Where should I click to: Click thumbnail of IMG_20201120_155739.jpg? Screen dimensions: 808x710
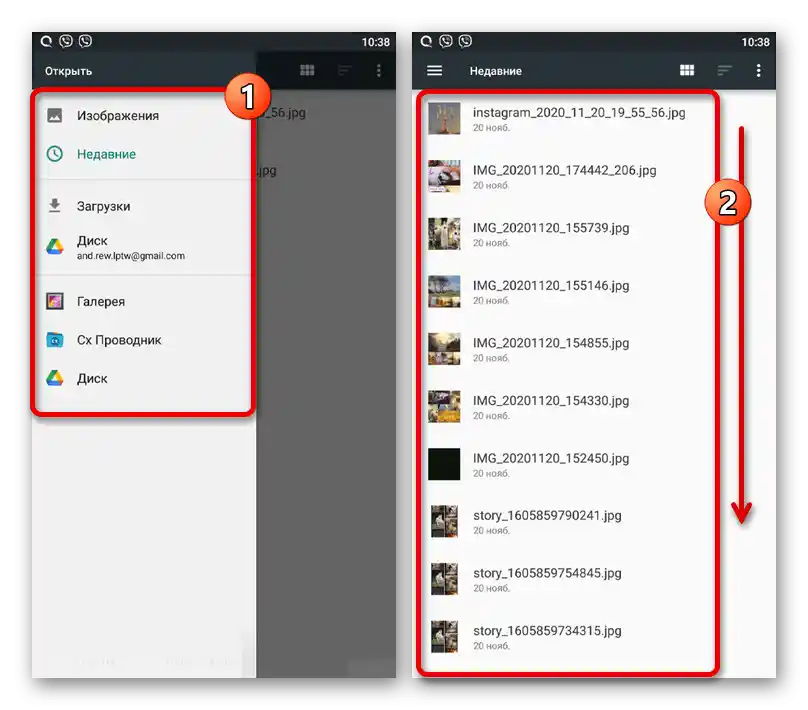(444, 234)
